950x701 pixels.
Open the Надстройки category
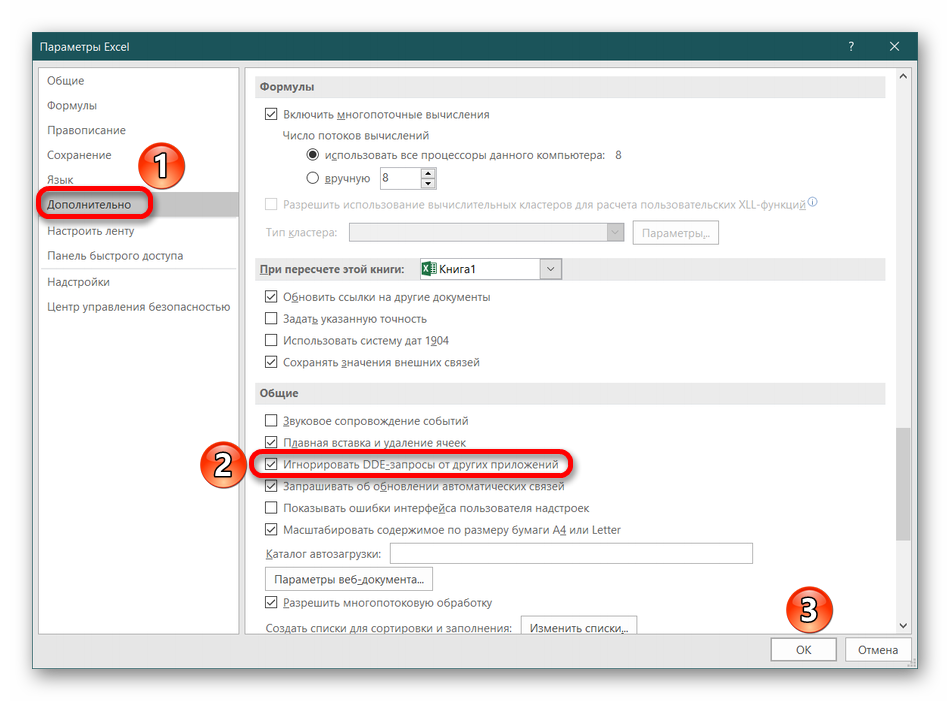click(x=78, y=282)
